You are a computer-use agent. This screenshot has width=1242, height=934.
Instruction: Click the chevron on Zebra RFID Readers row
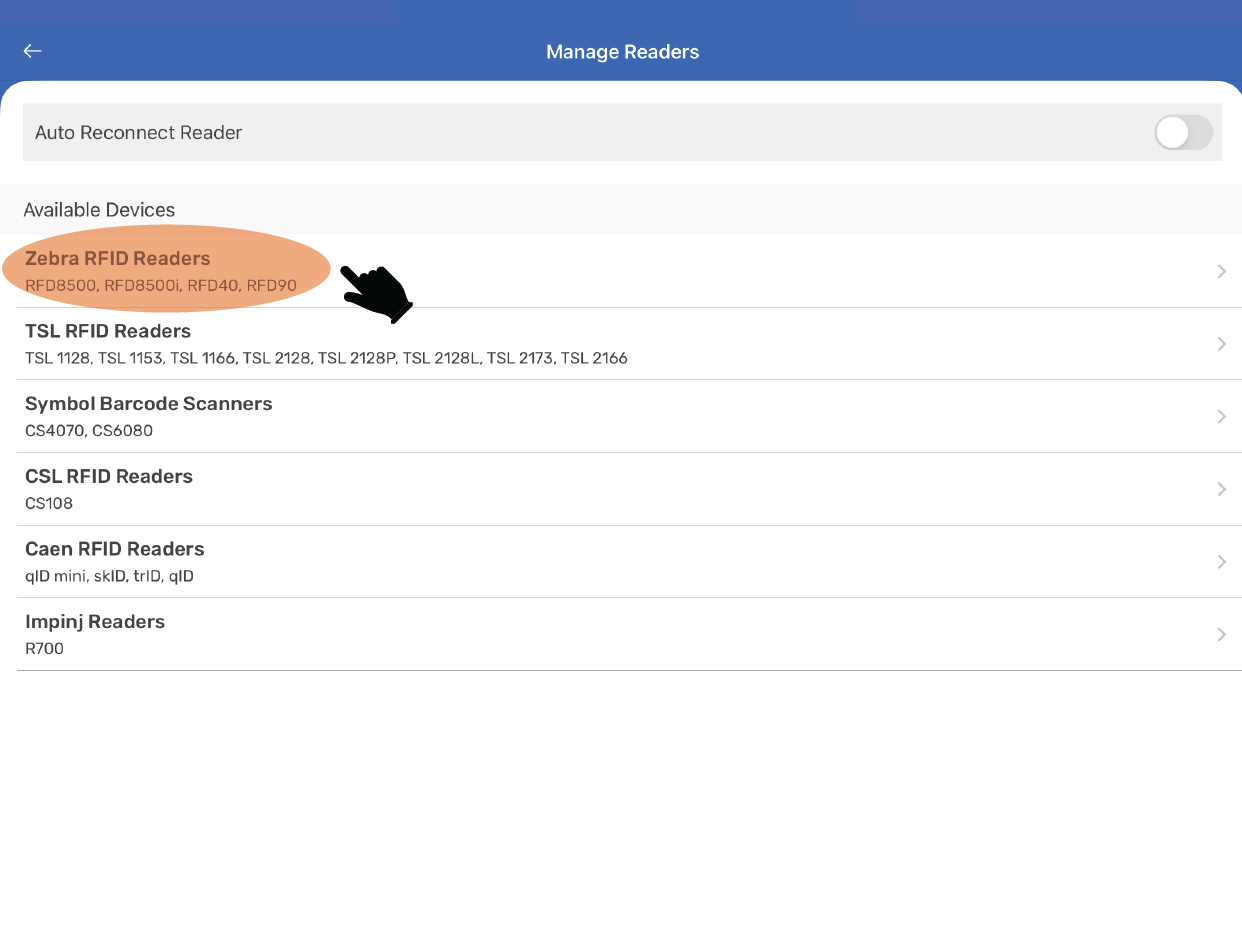coord(1221,271)
